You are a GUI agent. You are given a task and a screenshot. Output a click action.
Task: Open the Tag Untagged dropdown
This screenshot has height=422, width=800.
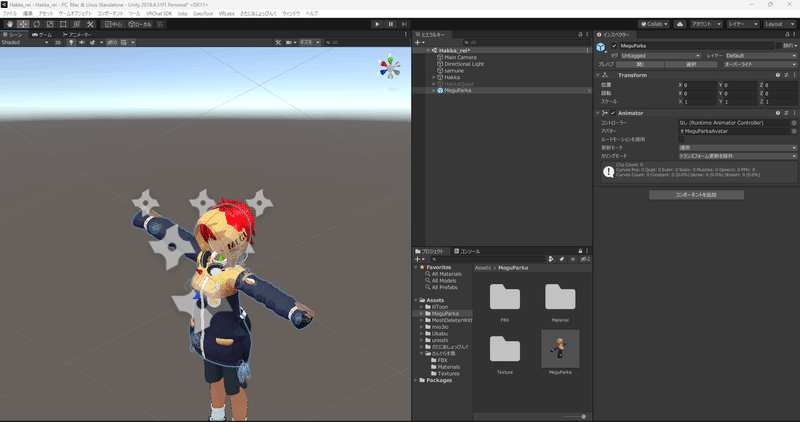tap(660, 56)
